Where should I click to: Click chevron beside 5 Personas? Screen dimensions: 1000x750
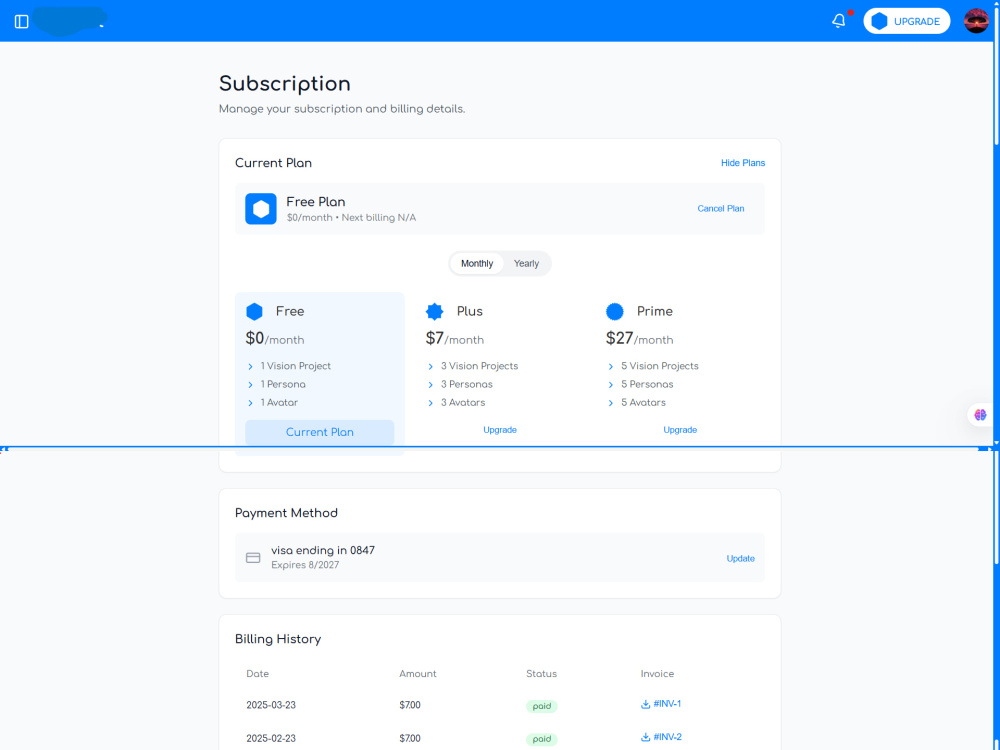pos(611,385)
